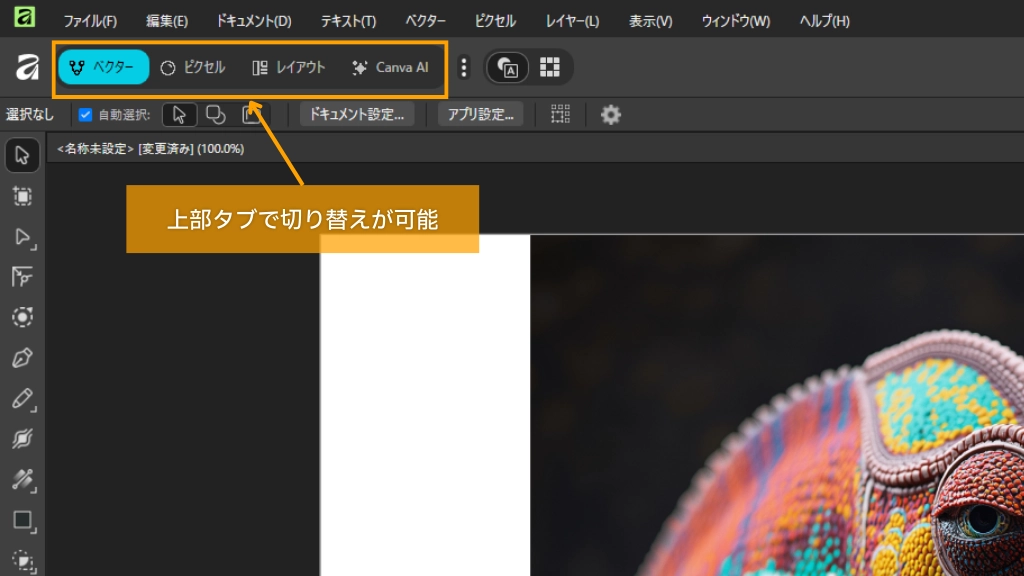Select the Rectangle shape tool
This screenshot has height=576, width=1024.
coord(23,520)
